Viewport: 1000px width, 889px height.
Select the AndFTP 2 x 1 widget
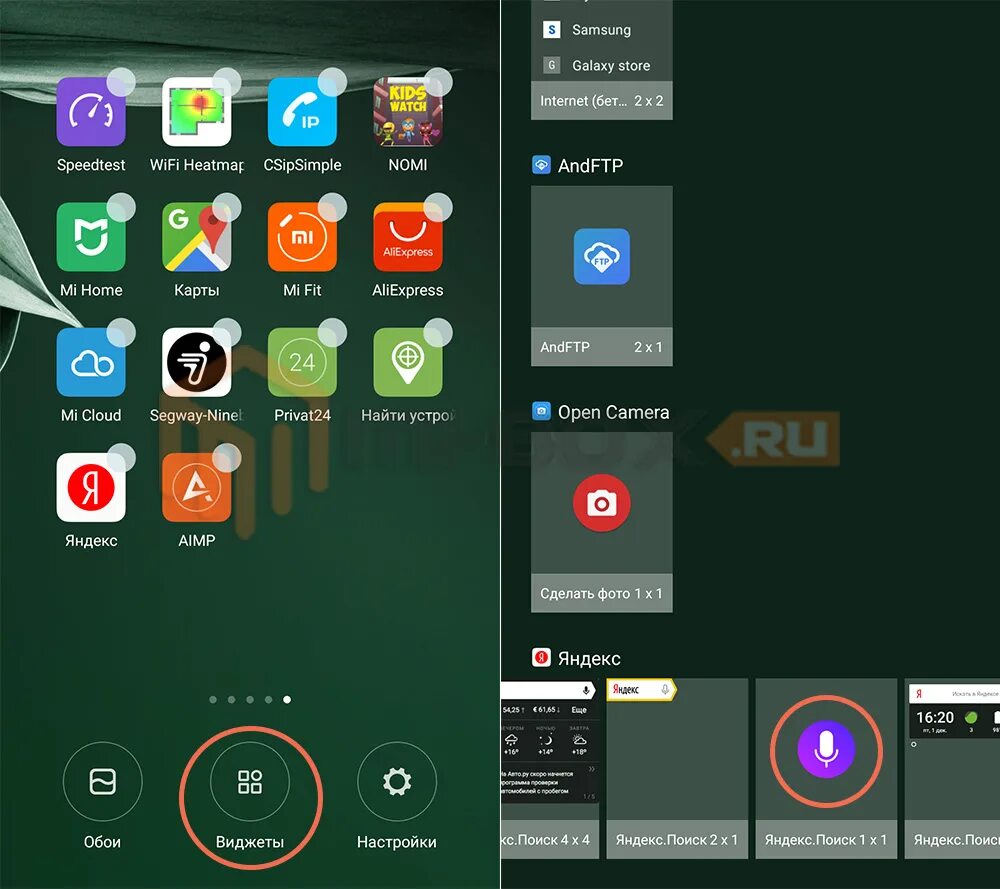(x=601, y=276)
